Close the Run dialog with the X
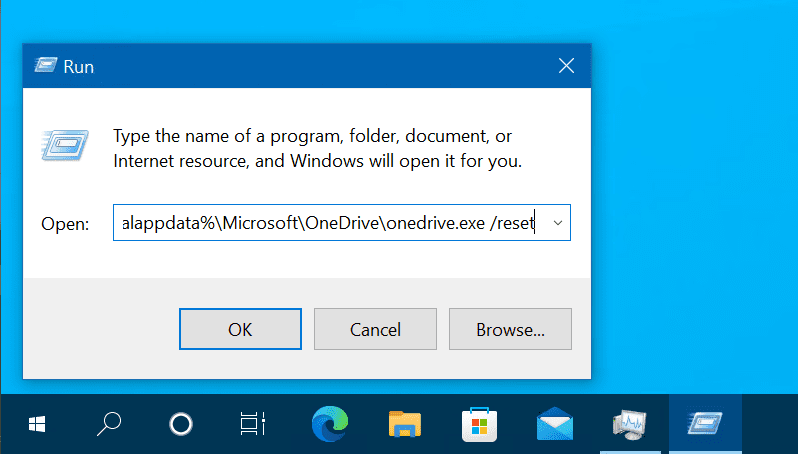 tap(566, 66)
